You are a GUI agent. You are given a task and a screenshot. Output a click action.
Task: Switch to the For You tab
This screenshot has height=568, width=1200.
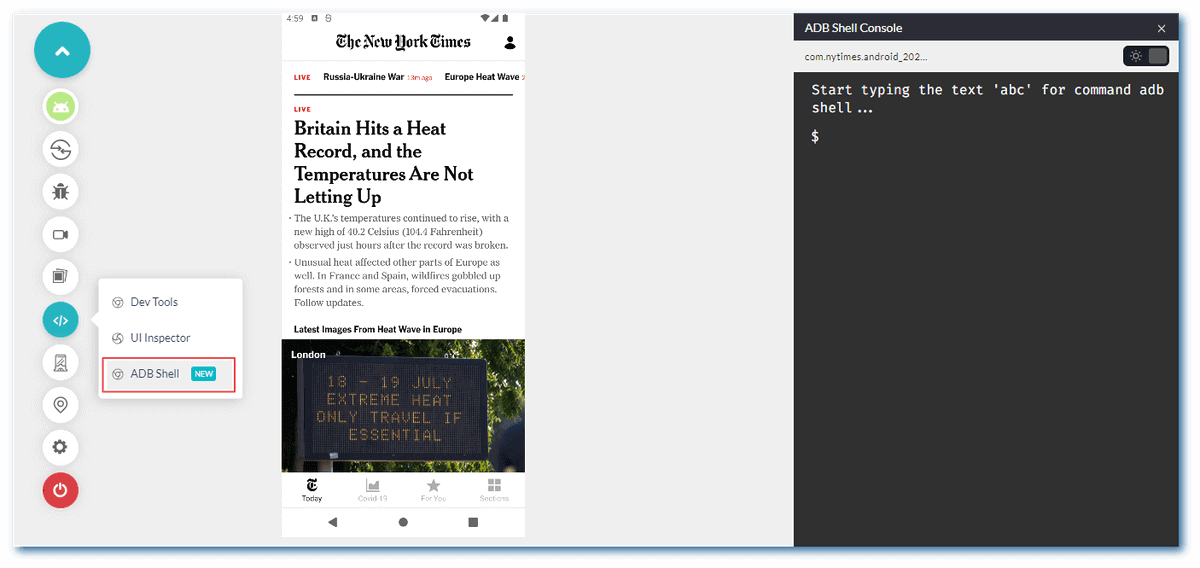pos(433,490)
